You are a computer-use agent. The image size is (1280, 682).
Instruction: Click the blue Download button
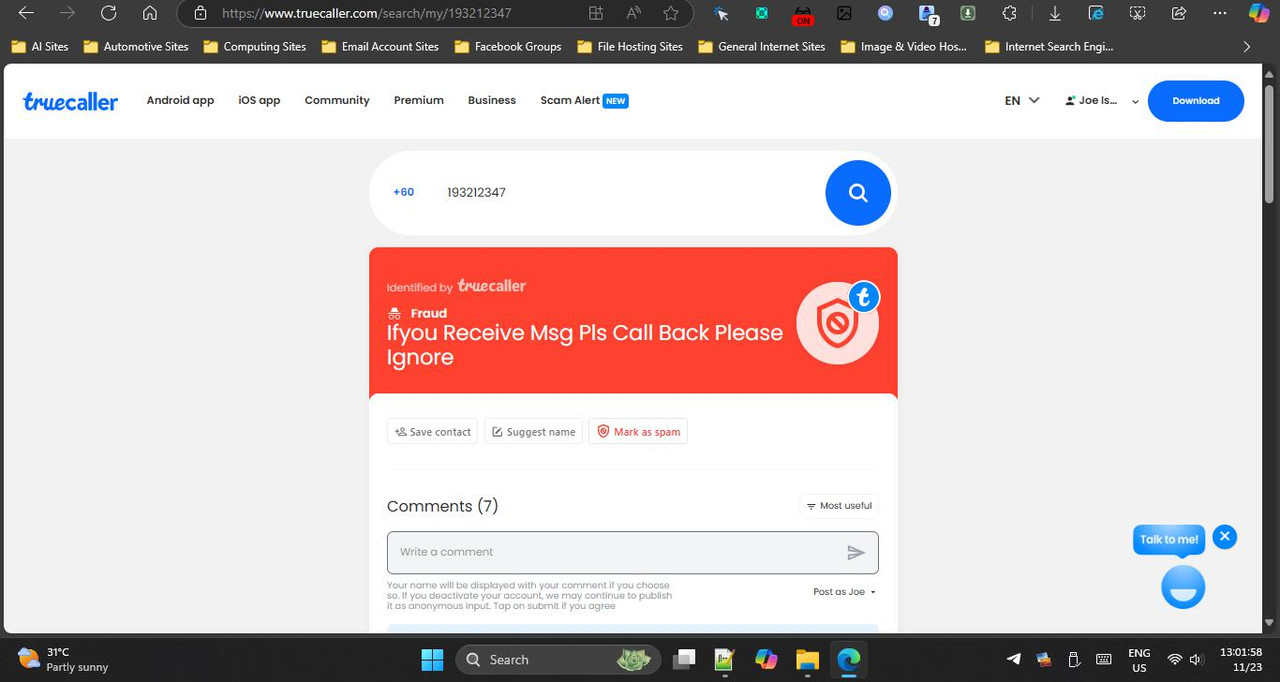tap(1196, 101)
